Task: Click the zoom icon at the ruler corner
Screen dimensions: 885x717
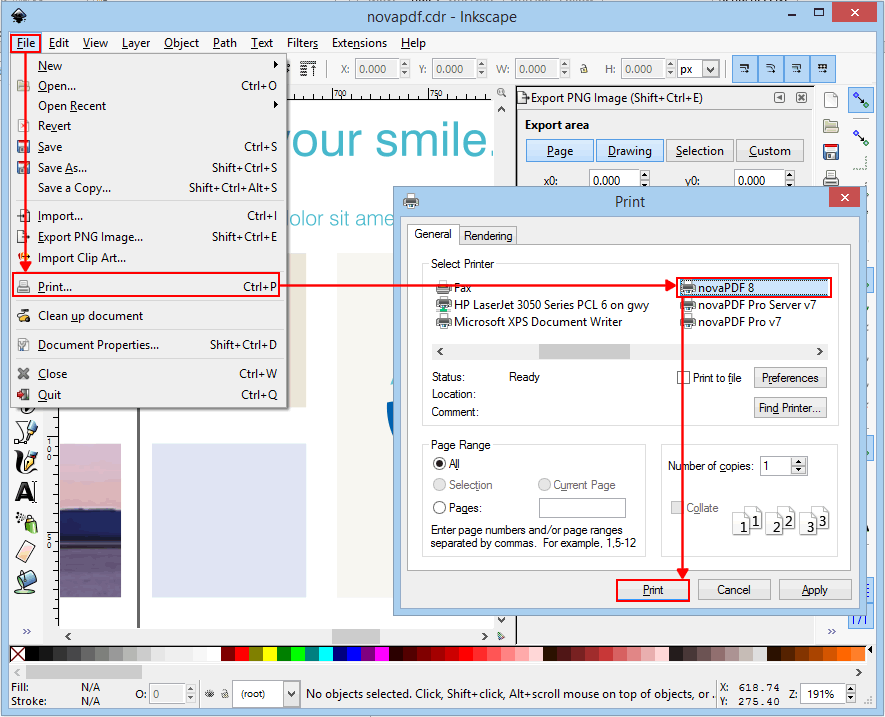Action: (x=501, y=93)
